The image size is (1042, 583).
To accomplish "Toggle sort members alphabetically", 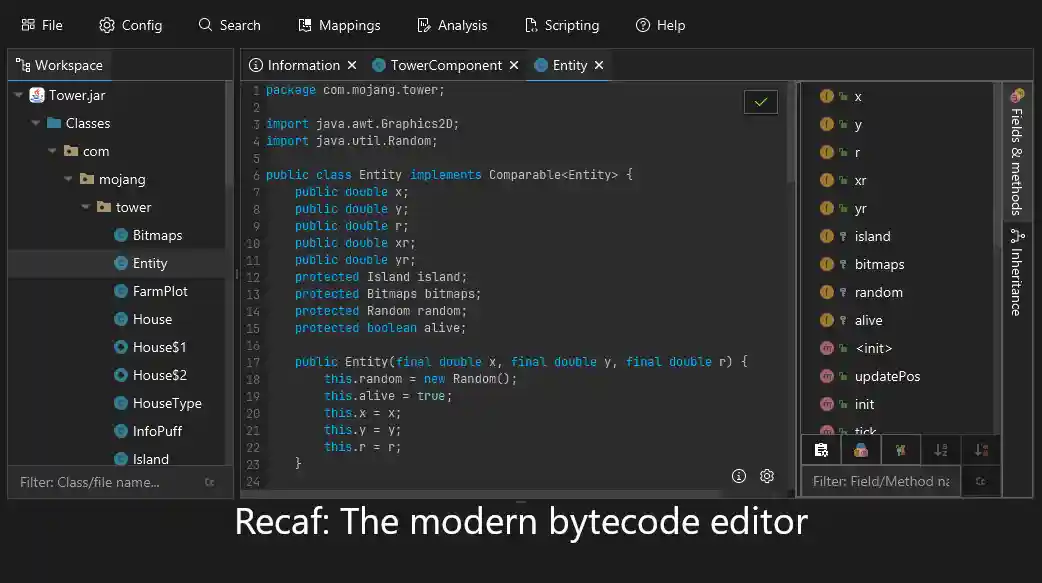I will pos(941,450).
